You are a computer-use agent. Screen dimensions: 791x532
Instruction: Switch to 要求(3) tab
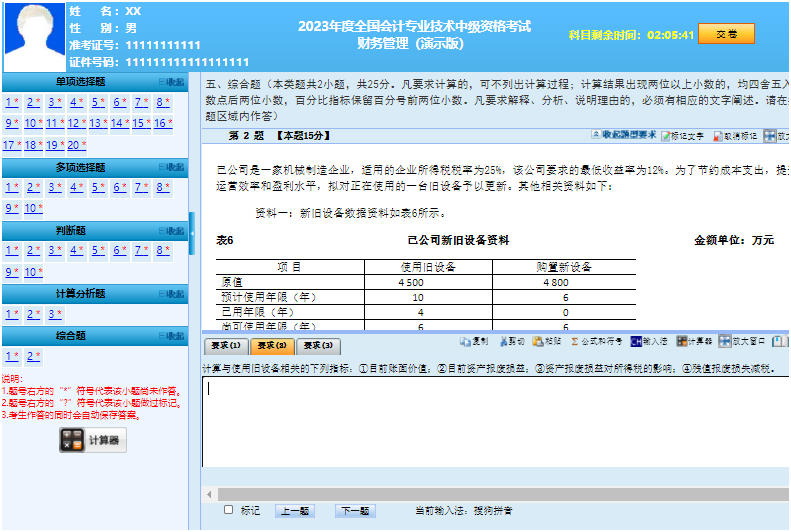pos(318,346)
